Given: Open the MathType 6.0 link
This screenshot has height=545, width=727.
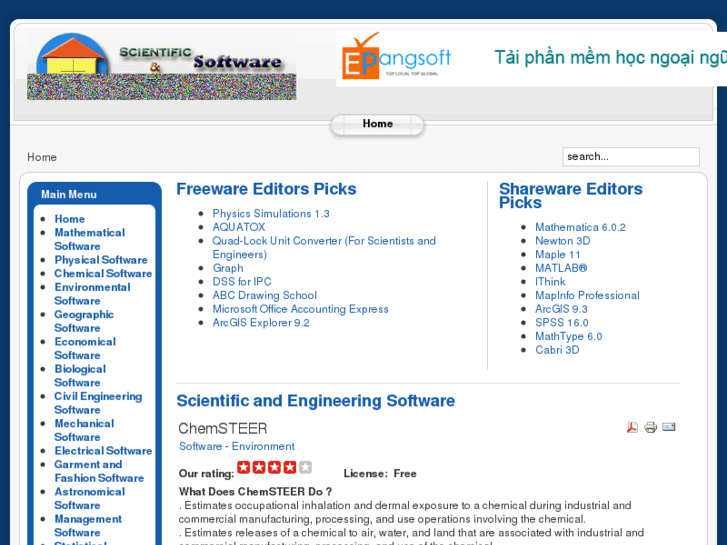Looking at the screenshot, I should [568, 336].
